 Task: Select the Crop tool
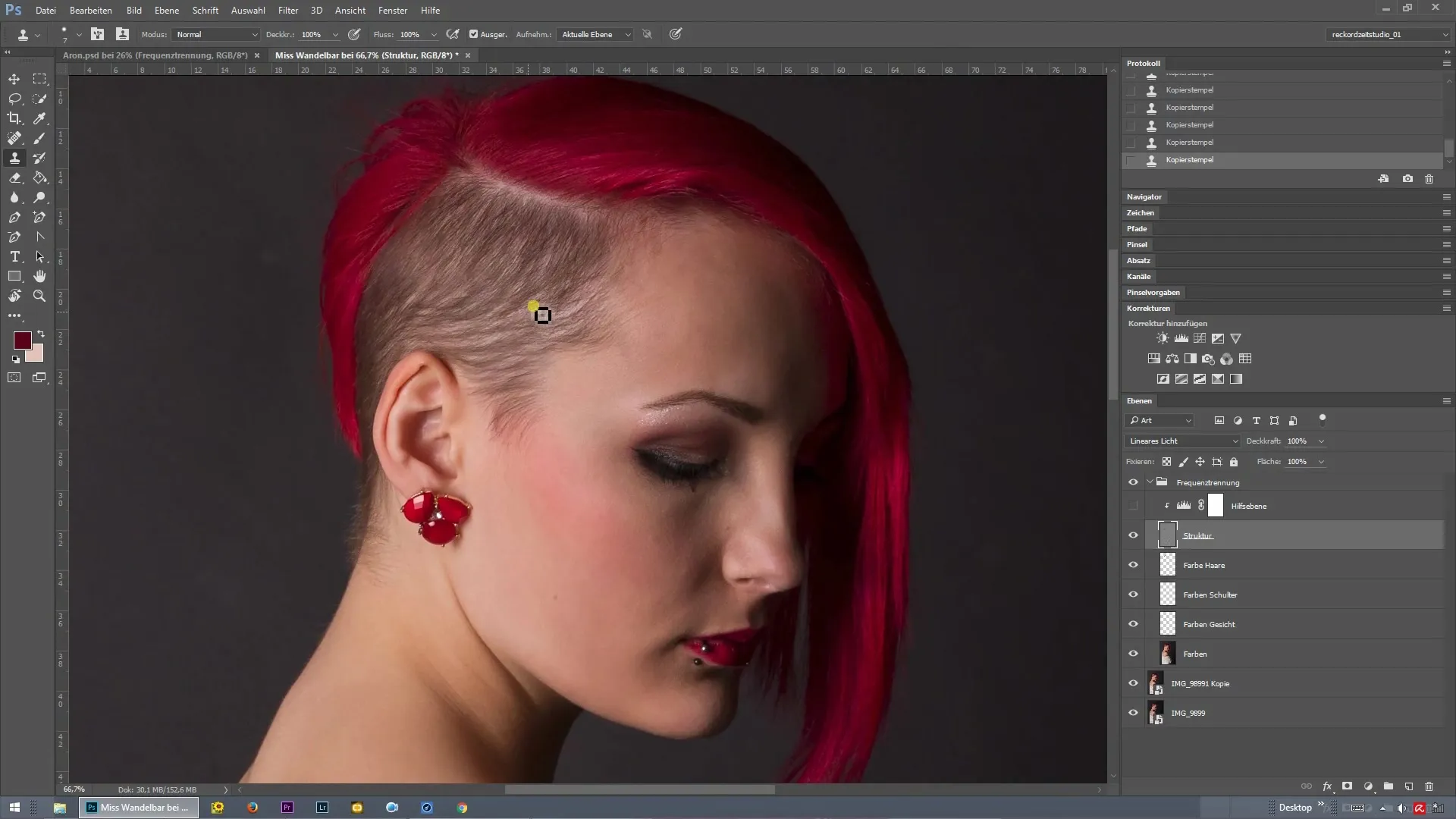click(x=14, y=118)
